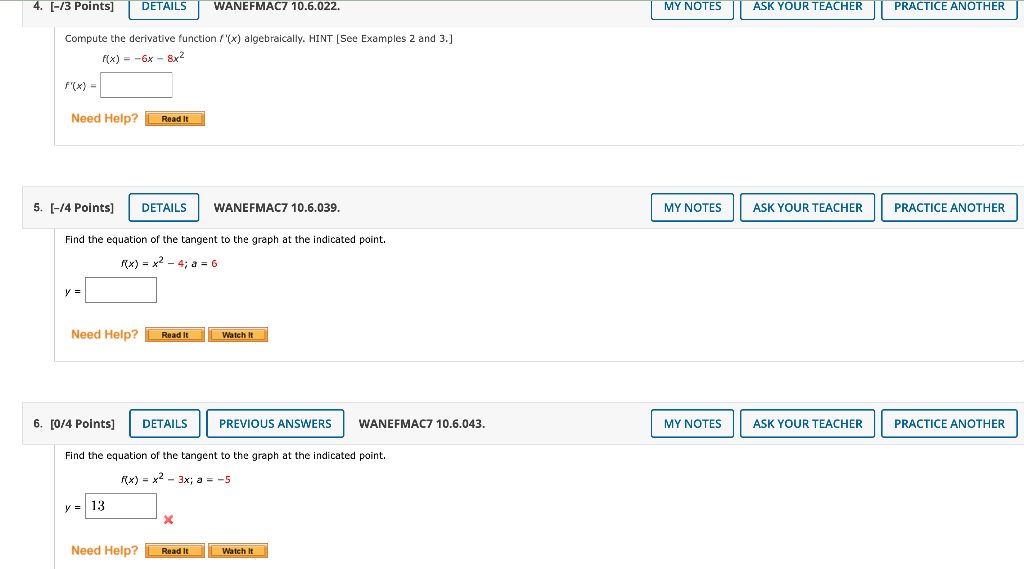This screenshot has height=569, width=1024.
Task: View PREVIOUS ANSWERS for question 6
Action: point(275,424)
